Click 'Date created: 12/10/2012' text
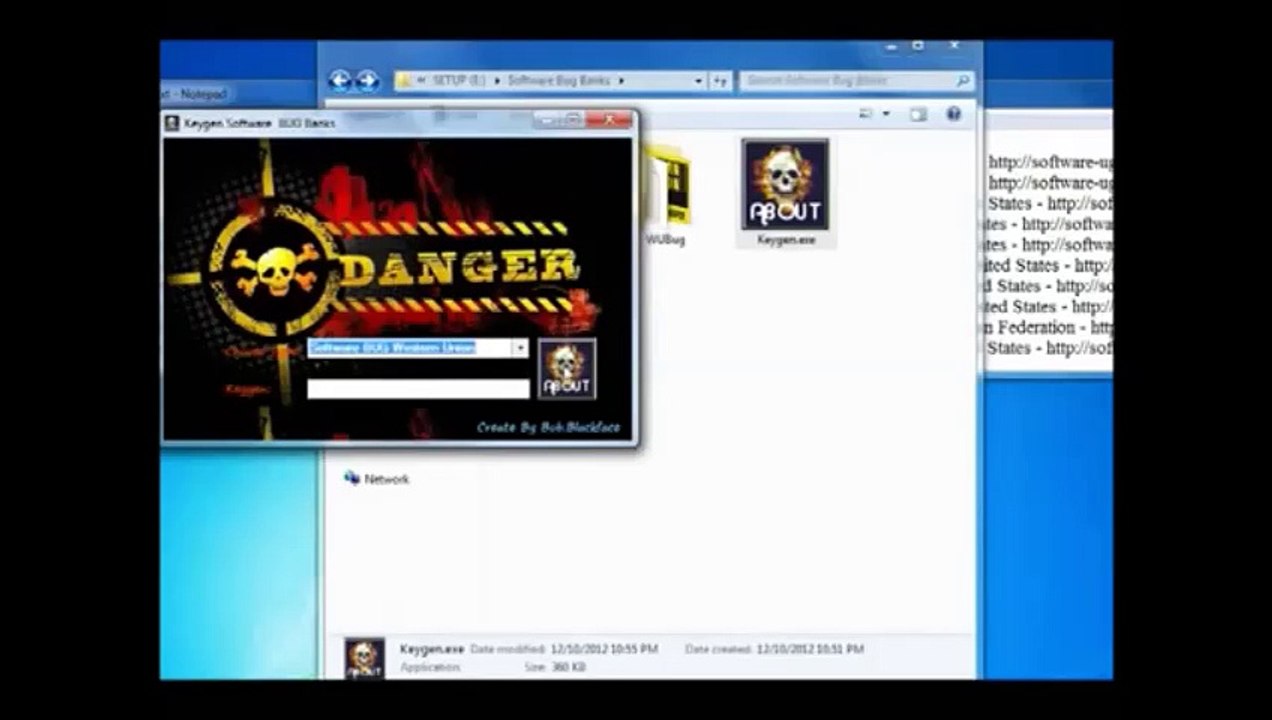Image resolution: width=1272 pixels, height=720 pixels. click(x=774, y=649)
